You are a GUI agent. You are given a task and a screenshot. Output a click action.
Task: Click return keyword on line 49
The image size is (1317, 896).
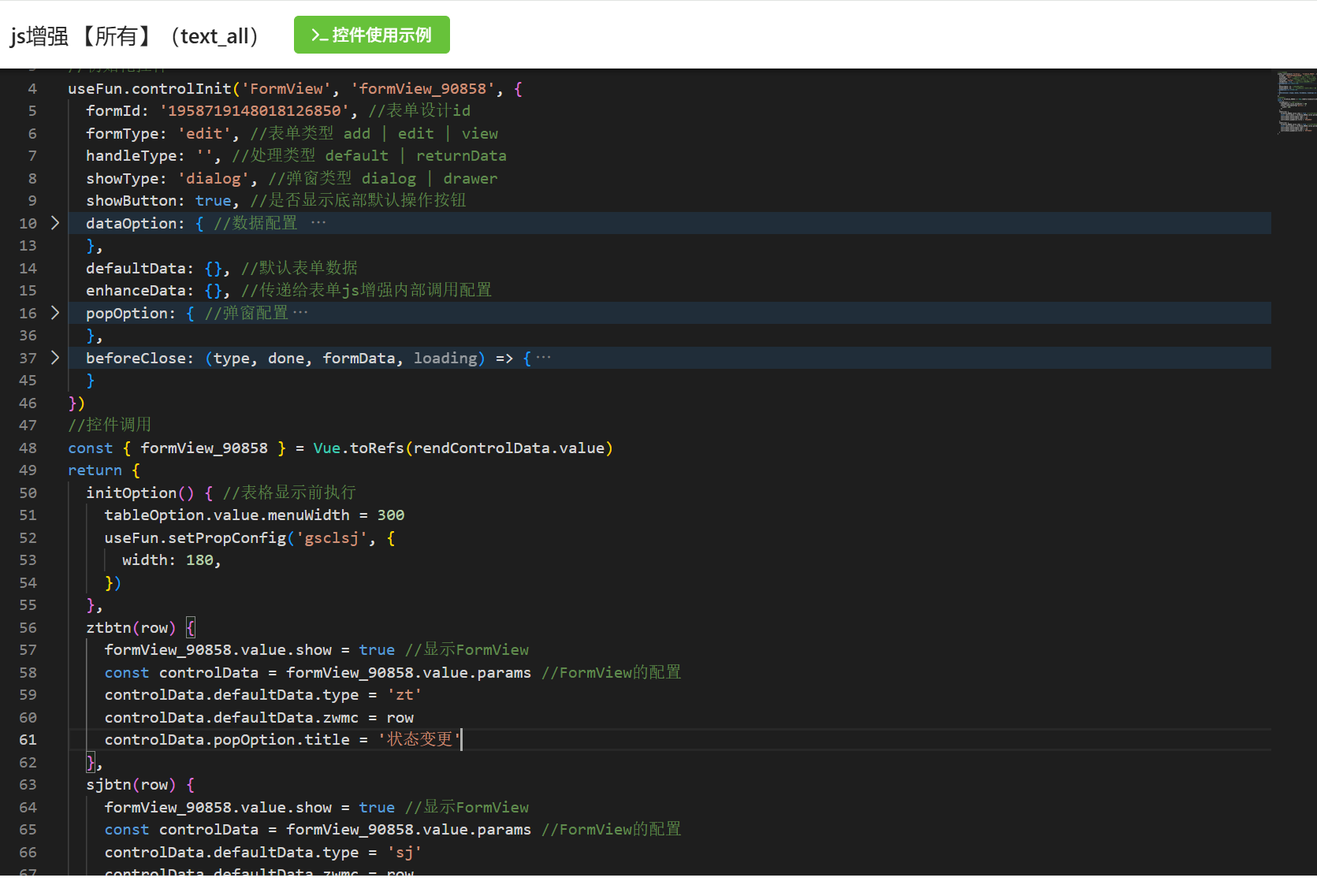coord(95,470)
